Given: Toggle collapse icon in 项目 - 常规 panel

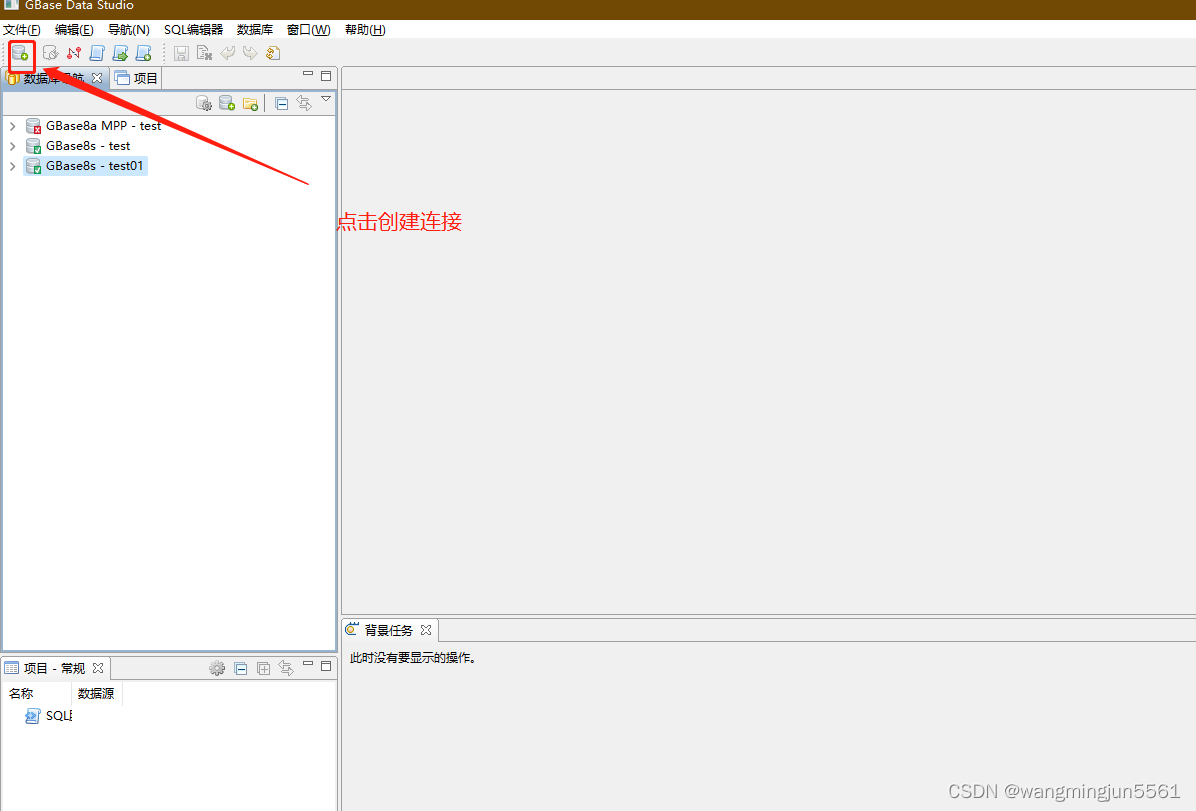Looking at the screenshot, I should click(x=240, y=668).
